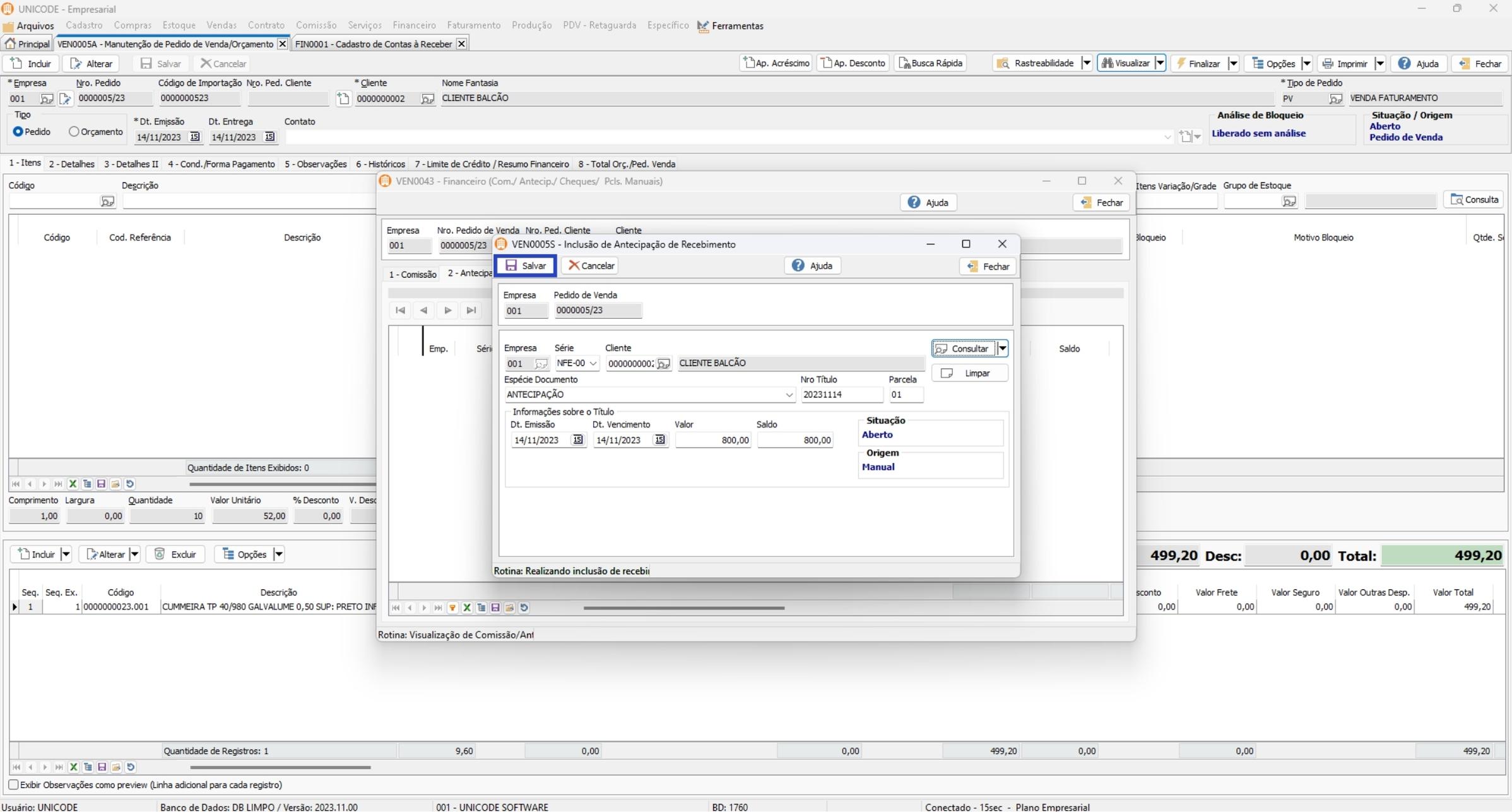The image size is (1512, 812).
Task: Click the Empresa lookup icon in the antecipação dialog
Action: pyautogui.click(x=541, y=364)
